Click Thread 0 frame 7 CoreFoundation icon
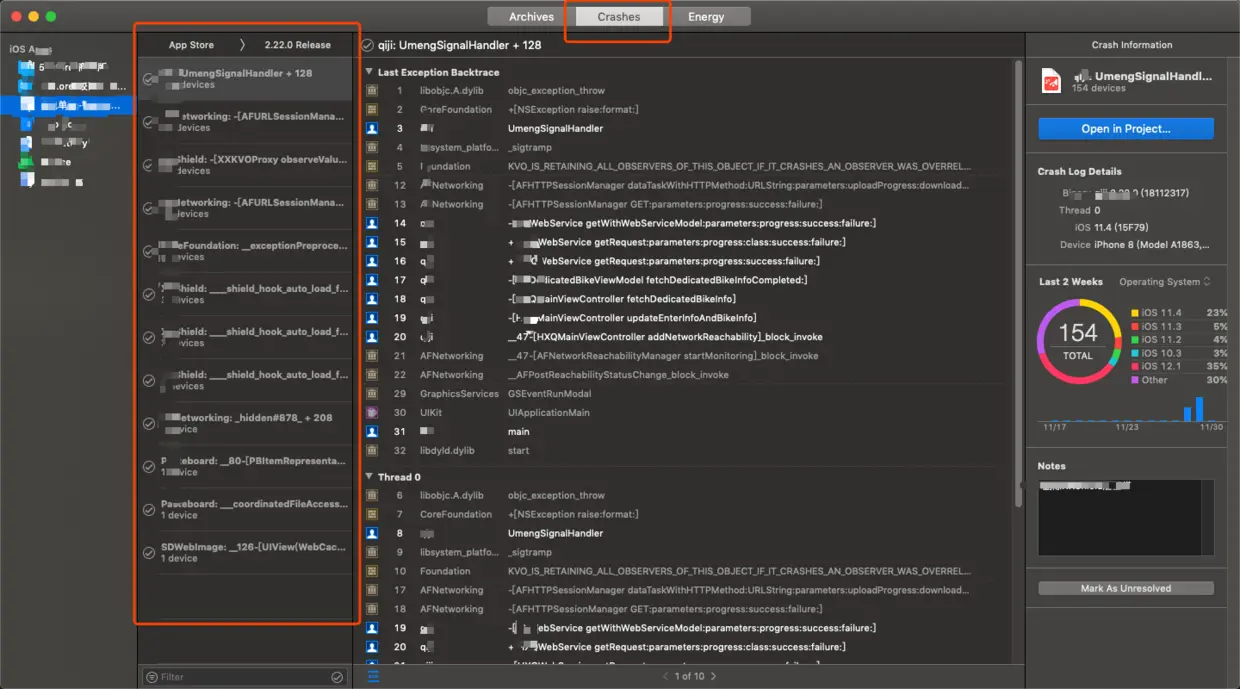1240x689 pixels. pos(372,515)
